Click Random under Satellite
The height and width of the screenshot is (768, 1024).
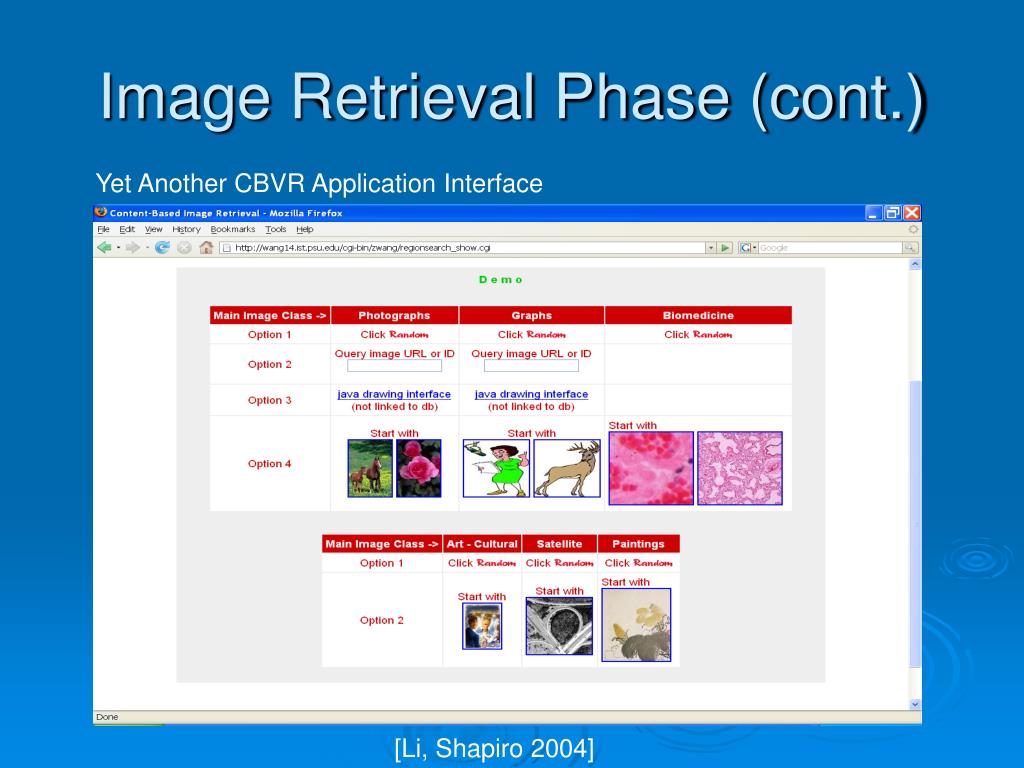(573, 563)
